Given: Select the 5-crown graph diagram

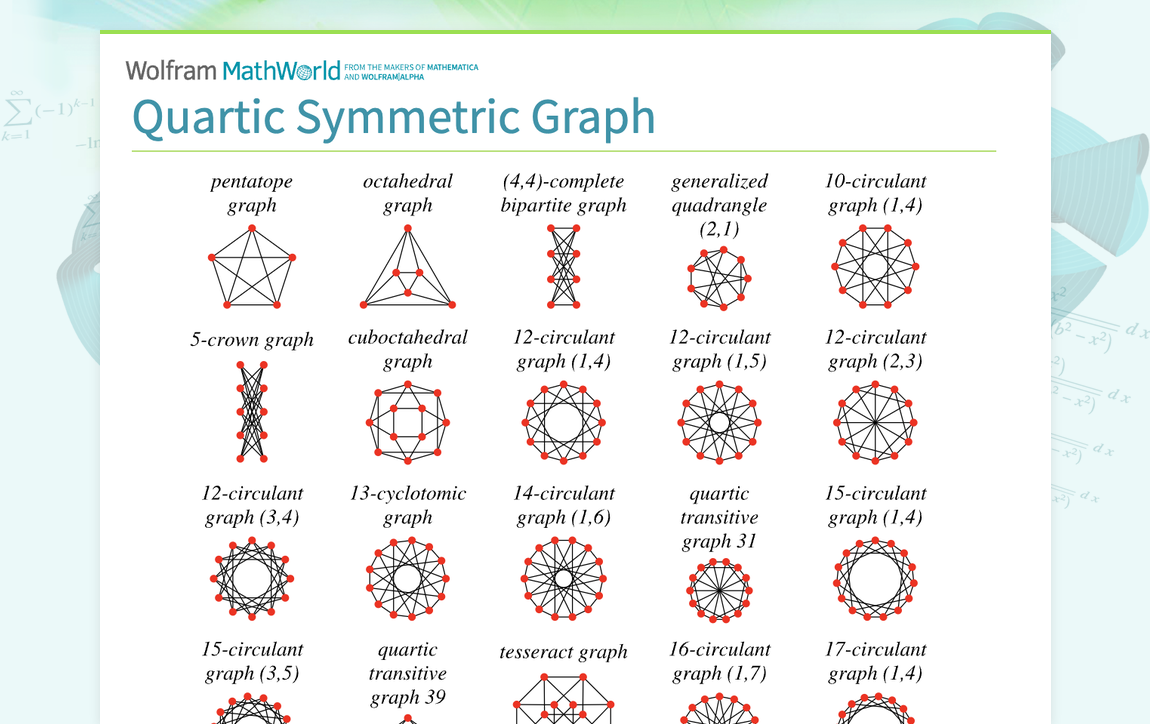Looking at the screenshot, I should click(252, 411).
